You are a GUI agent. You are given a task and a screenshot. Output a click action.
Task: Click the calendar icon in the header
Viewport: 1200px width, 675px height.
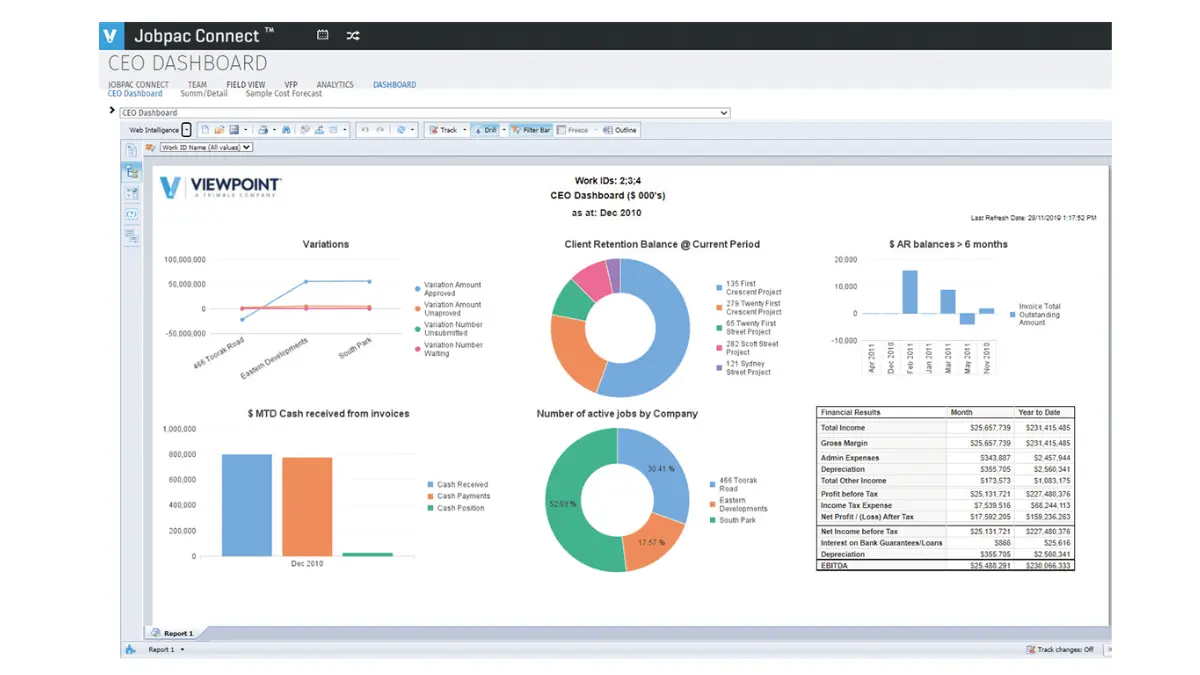point(323,35)
